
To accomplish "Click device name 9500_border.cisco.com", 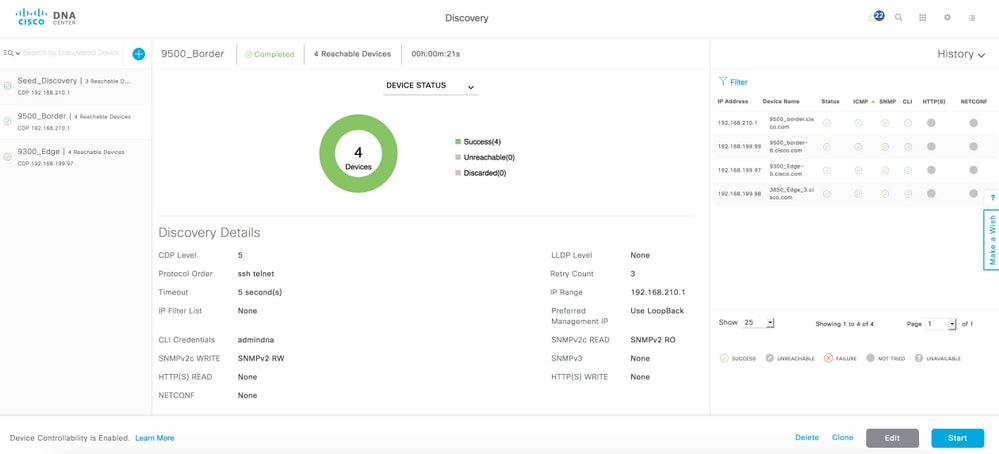I will pos(792,123).
